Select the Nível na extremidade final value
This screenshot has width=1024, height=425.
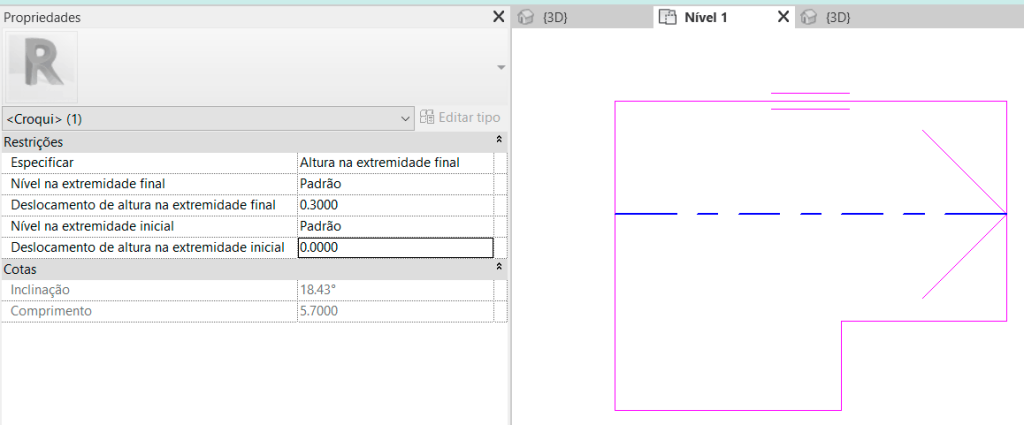click(x=395, y=184)
